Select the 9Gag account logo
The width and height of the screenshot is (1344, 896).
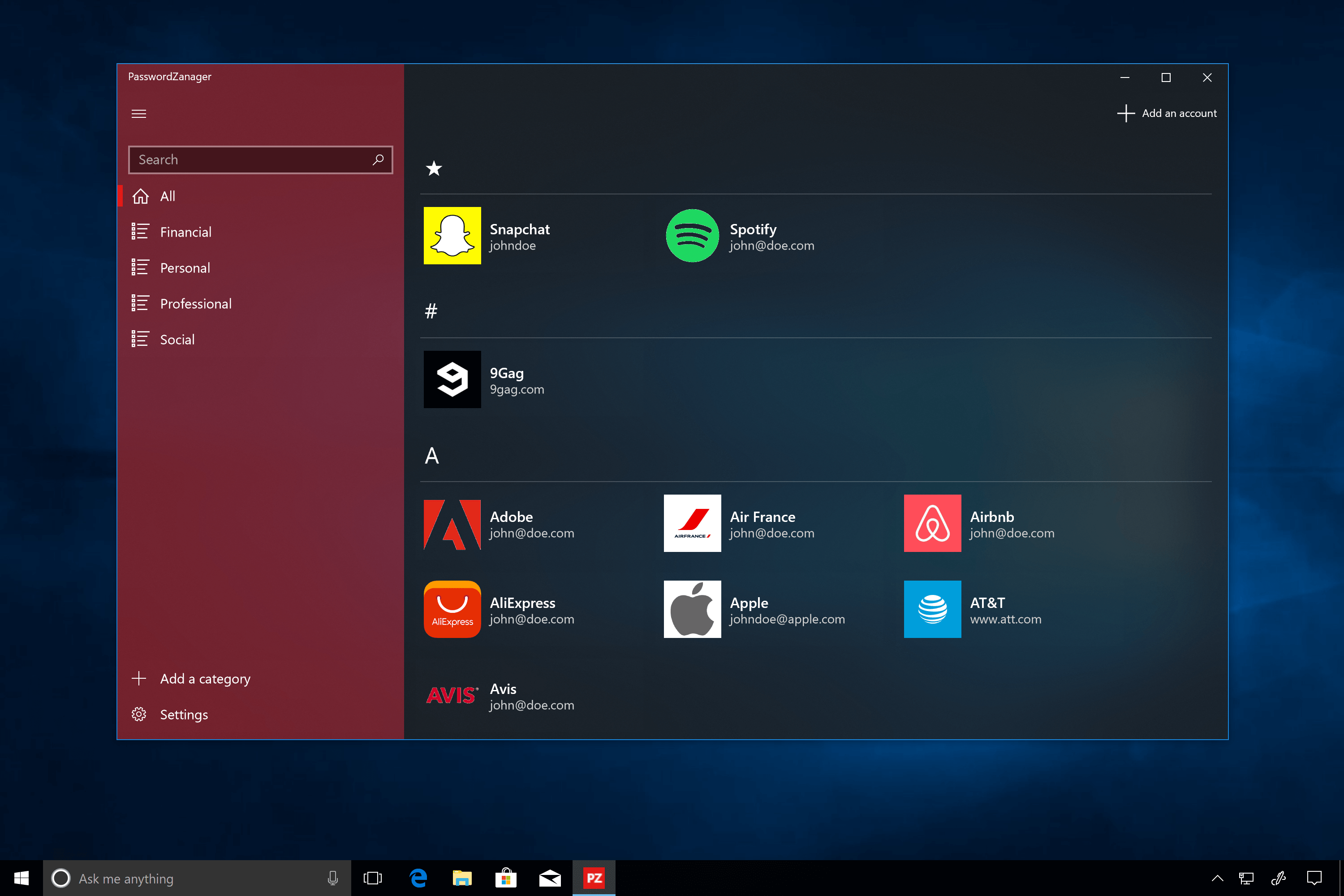pyautogui.click(x=452, y=379)
